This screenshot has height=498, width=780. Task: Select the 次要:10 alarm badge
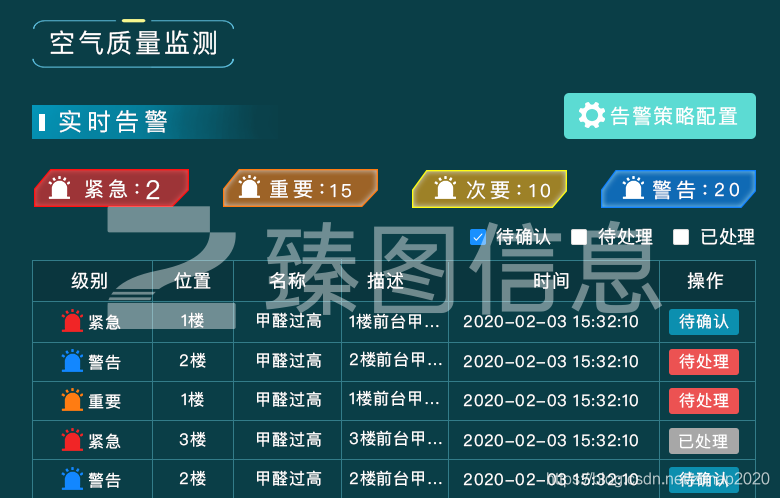[x=489, y=189]
